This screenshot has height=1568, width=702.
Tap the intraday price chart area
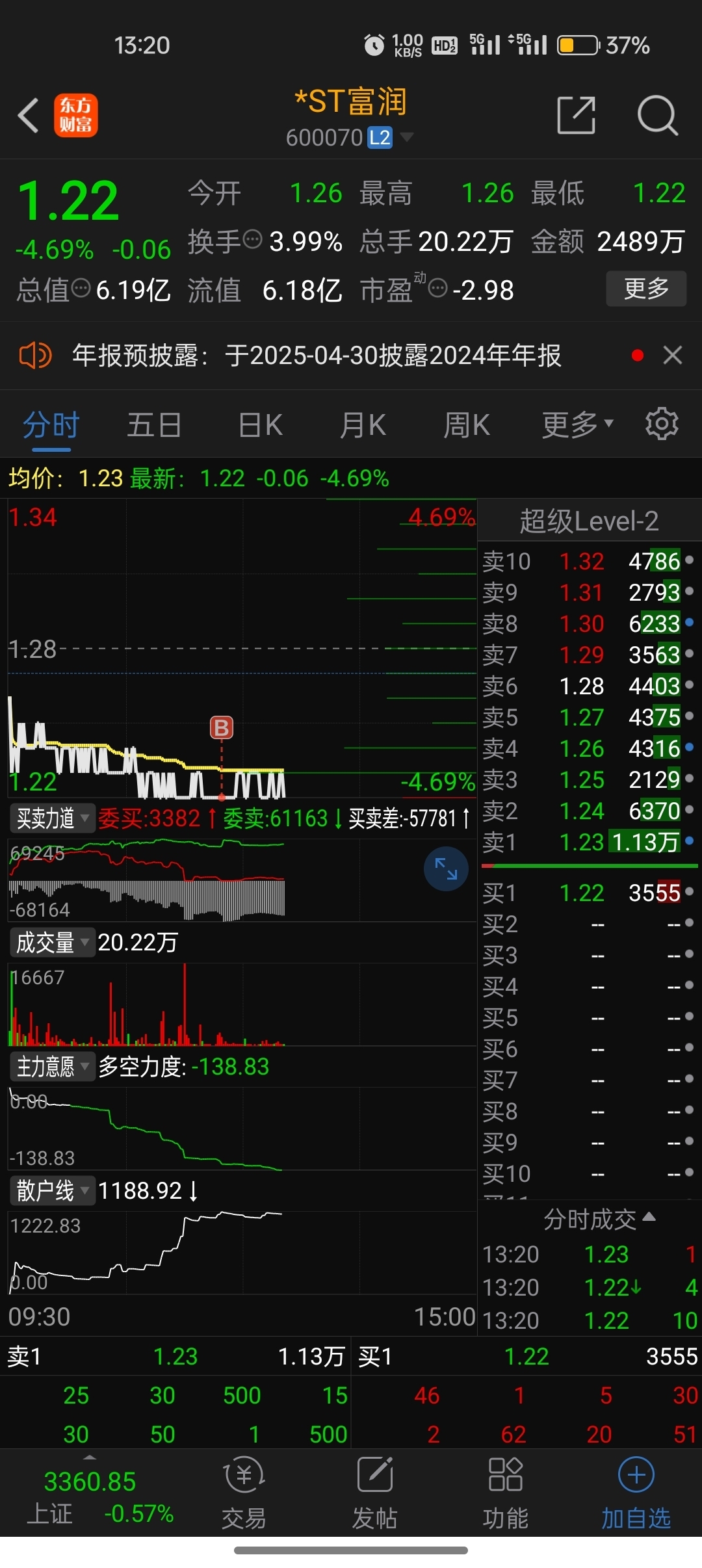point(242,649)
